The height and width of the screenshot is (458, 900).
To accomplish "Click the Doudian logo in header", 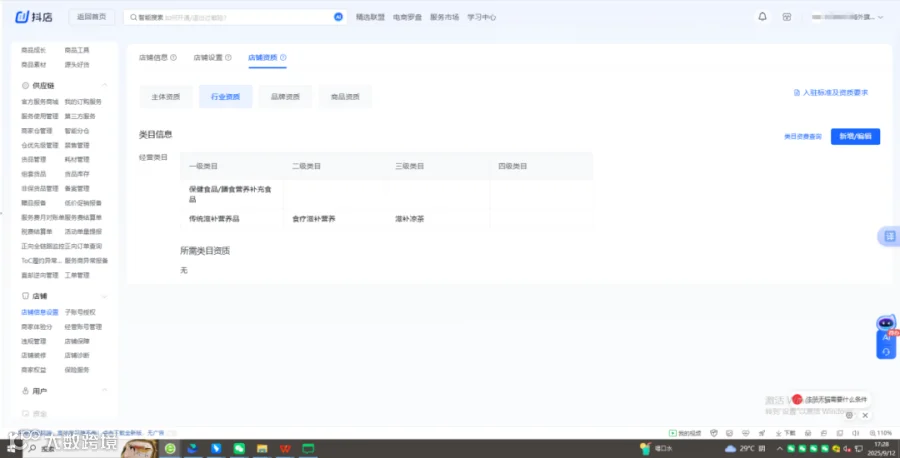I will click(33, 17).
